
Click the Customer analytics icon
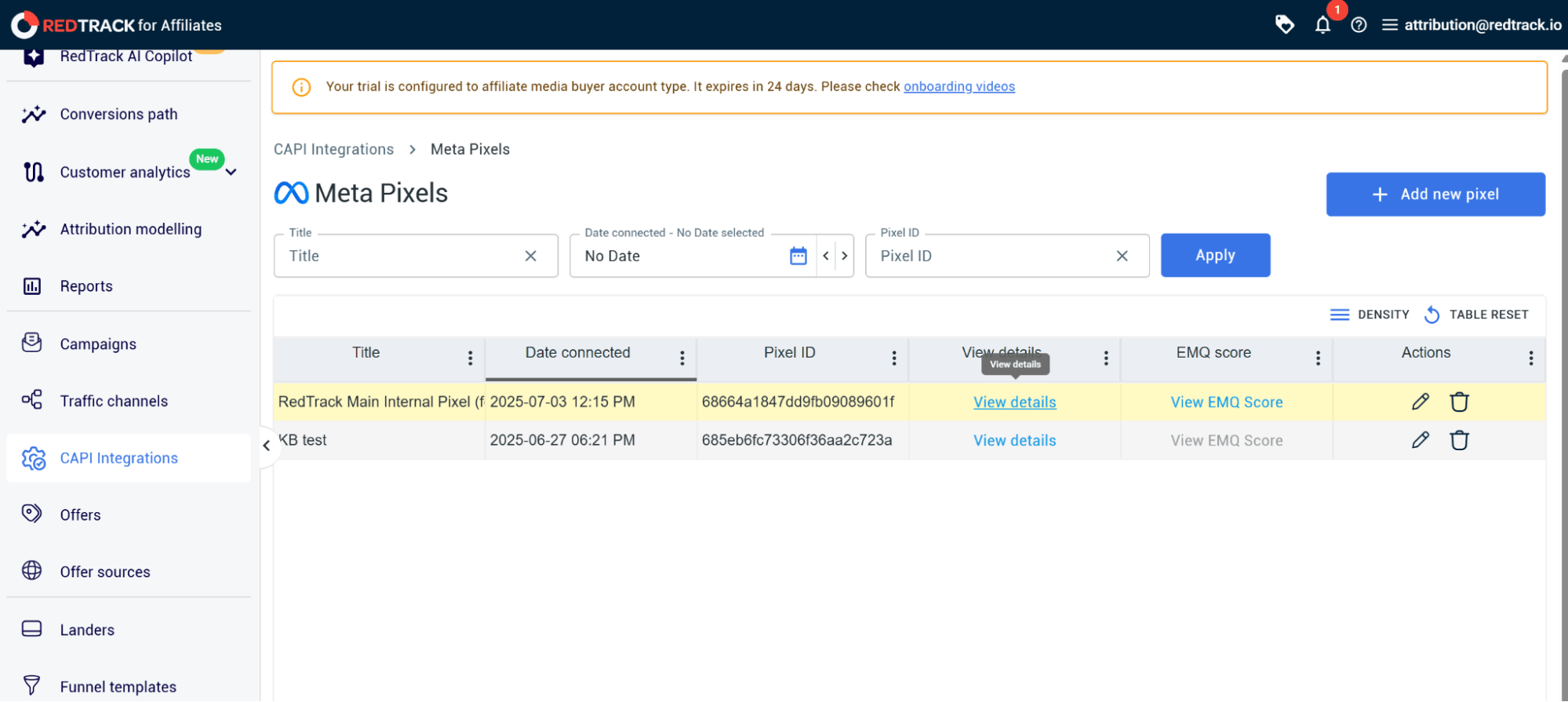coord(33,172)
